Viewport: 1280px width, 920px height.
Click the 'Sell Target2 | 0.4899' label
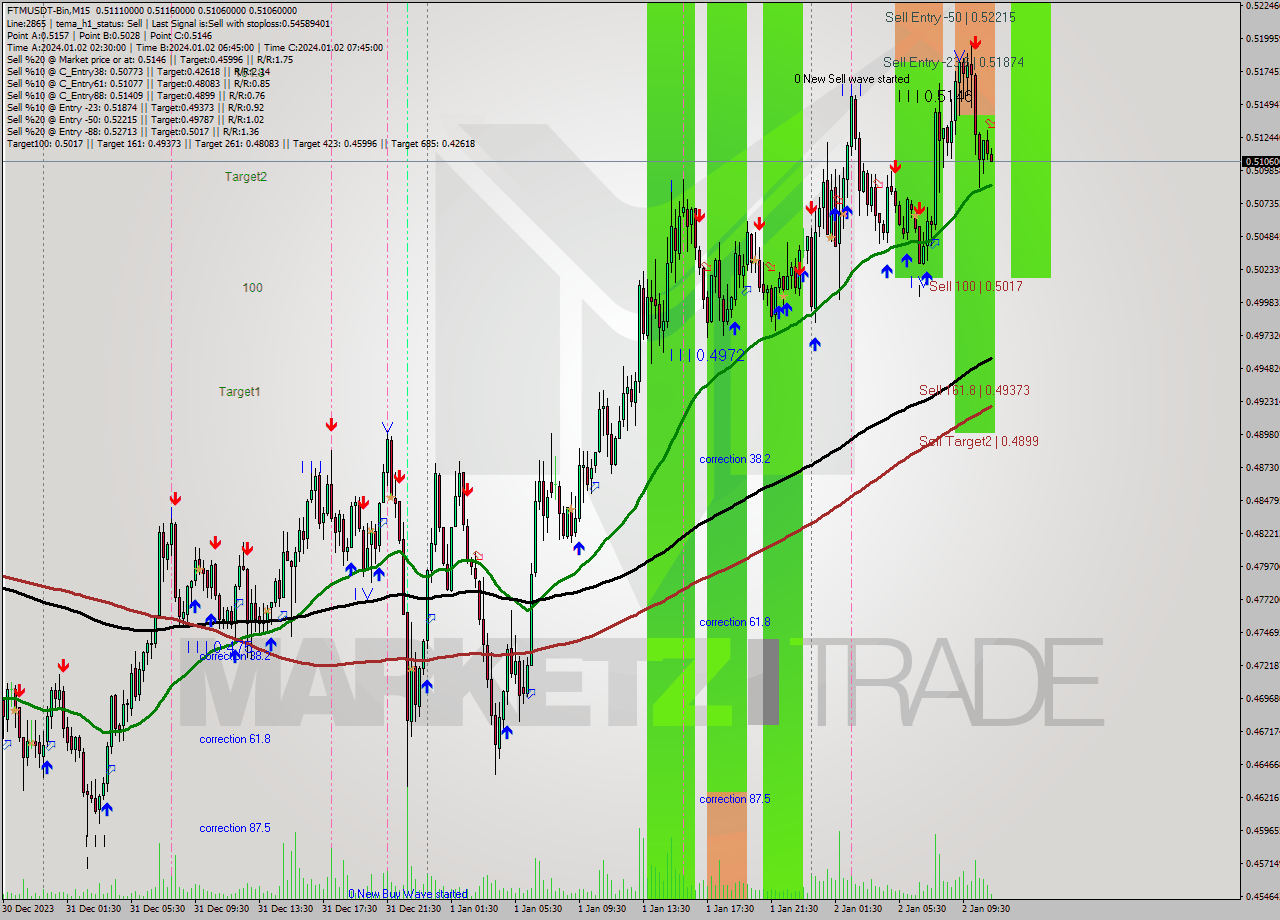978,440
